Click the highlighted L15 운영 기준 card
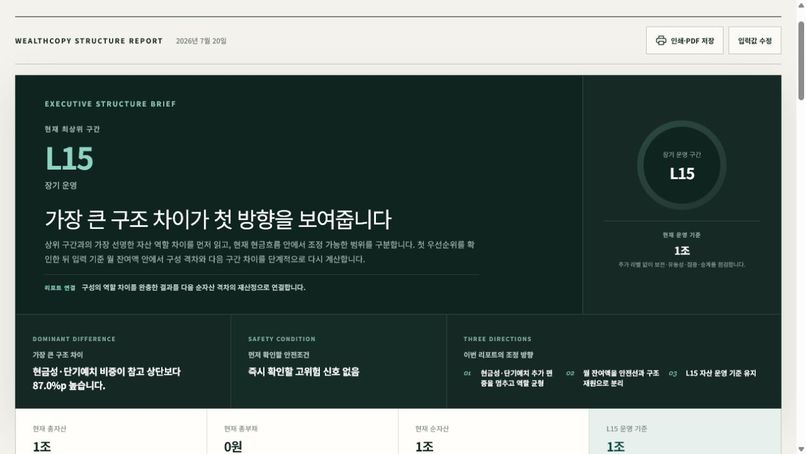Viewport: 806px width, 454px height. coord(685,431)
